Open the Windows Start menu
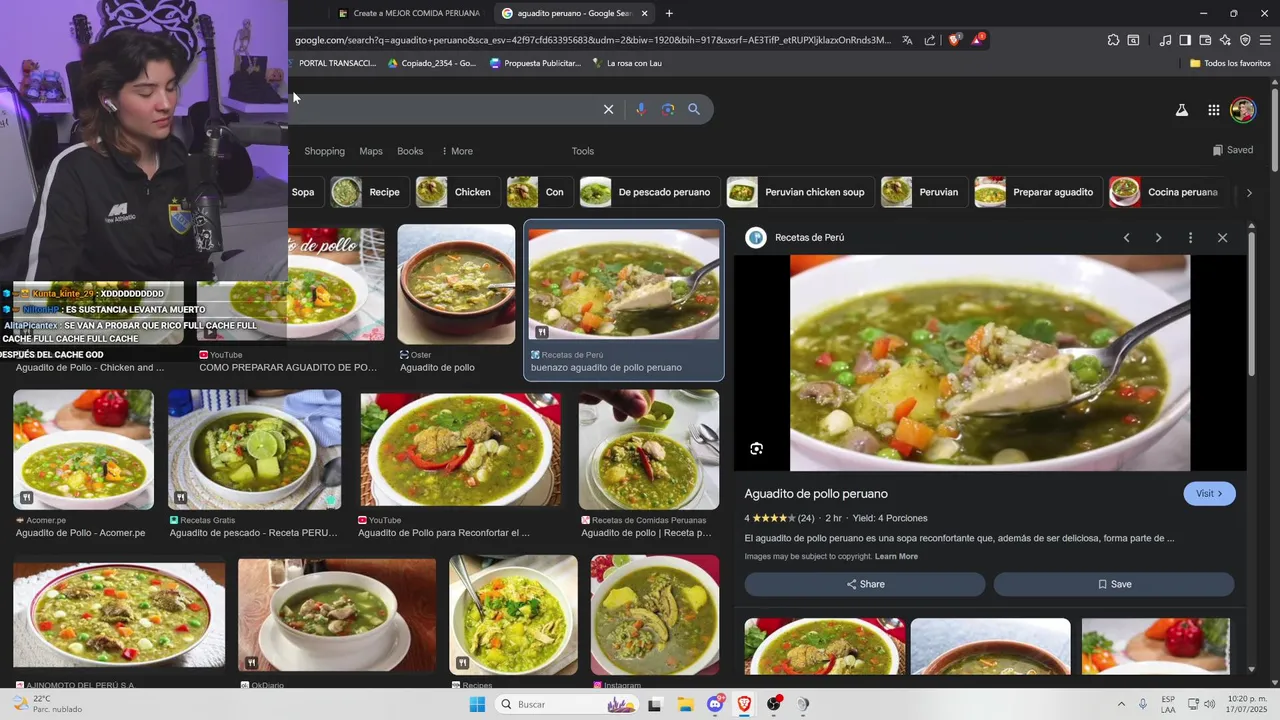The height and width of the screenshot is (720, 1280). coord(477,704)
